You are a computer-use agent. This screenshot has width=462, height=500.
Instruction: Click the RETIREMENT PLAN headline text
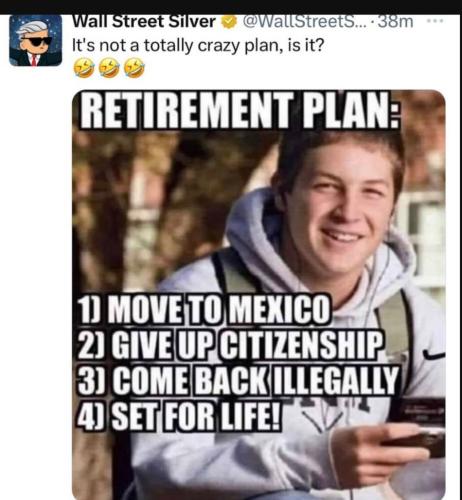tap(240, 110)
